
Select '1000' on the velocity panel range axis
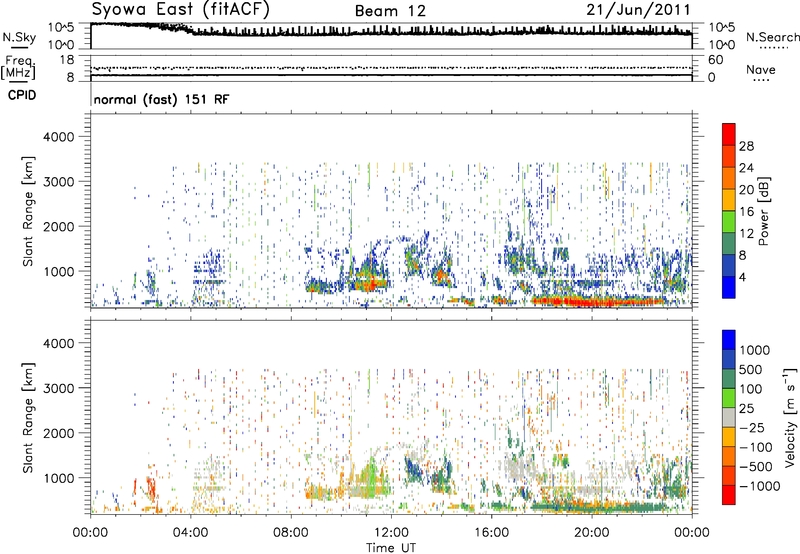coord(58,478)
